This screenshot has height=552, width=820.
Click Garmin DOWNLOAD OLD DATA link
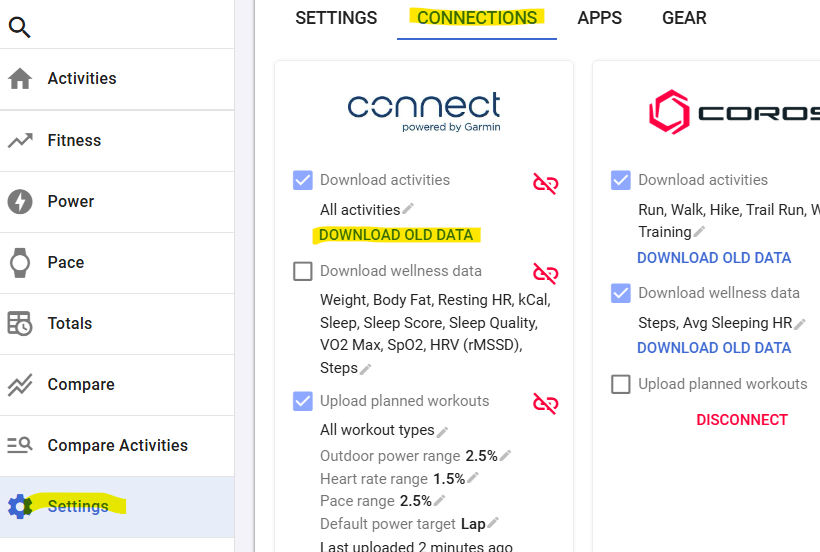pos(396,235)
